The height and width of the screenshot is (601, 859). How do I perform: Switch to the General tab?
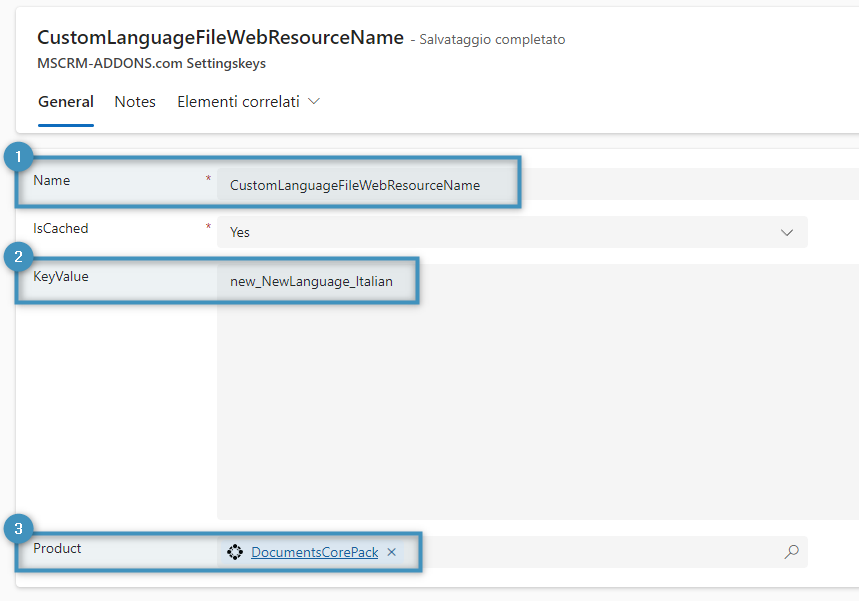[66, 102]
